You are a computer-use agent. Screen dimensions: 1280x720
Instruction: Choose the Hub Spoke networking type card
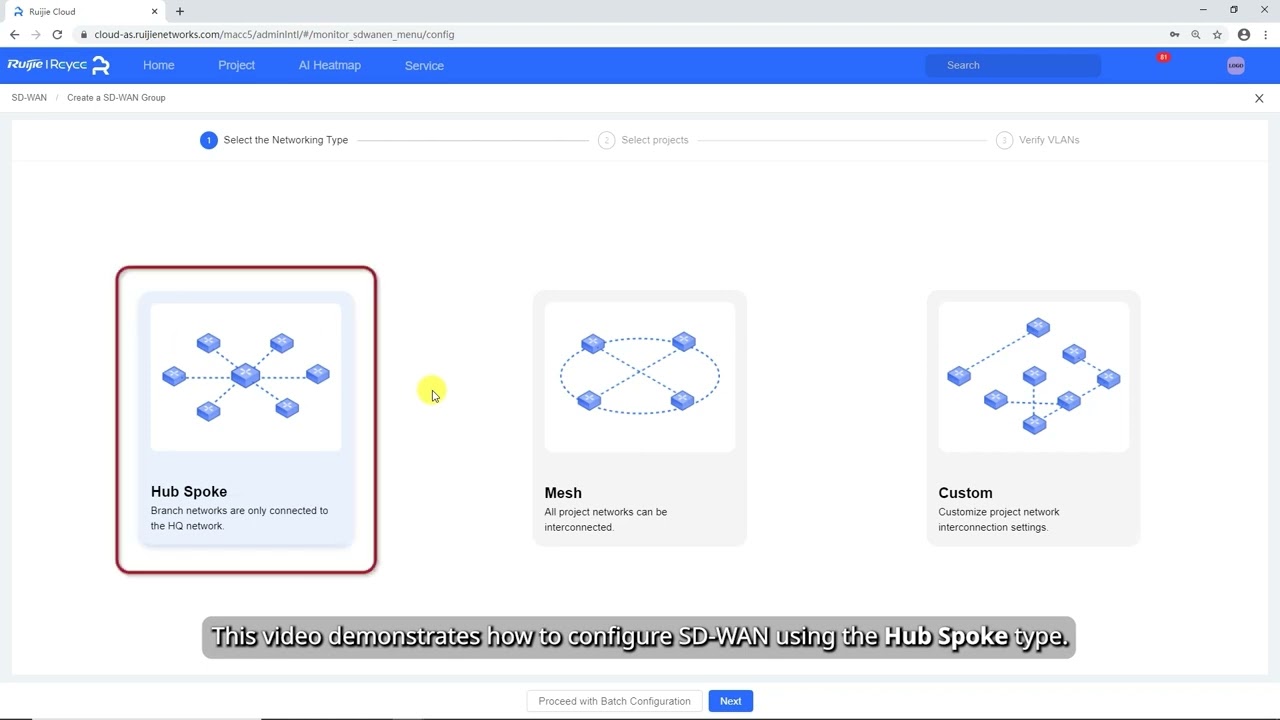[246, 419]
